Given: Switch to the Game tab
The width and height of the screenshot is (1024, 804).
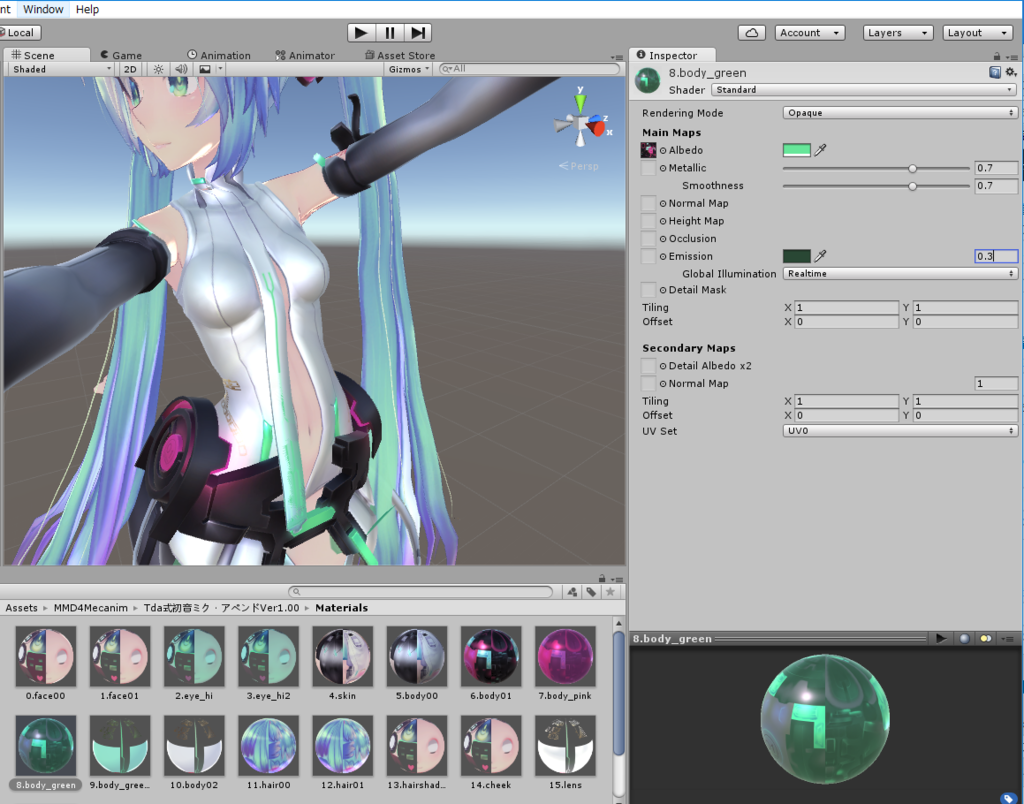Looking at the screenshot, I should pyautogui.click(x=121, y=56).
